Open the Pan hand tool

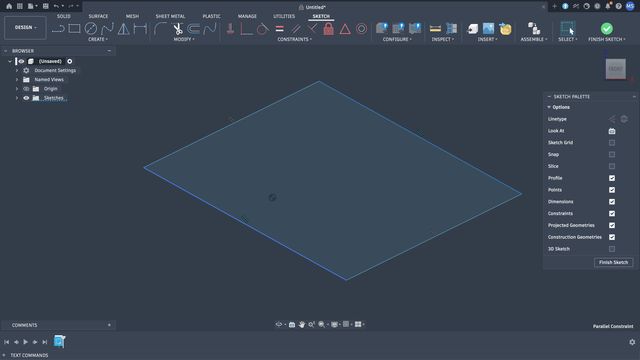click(302, 324)
